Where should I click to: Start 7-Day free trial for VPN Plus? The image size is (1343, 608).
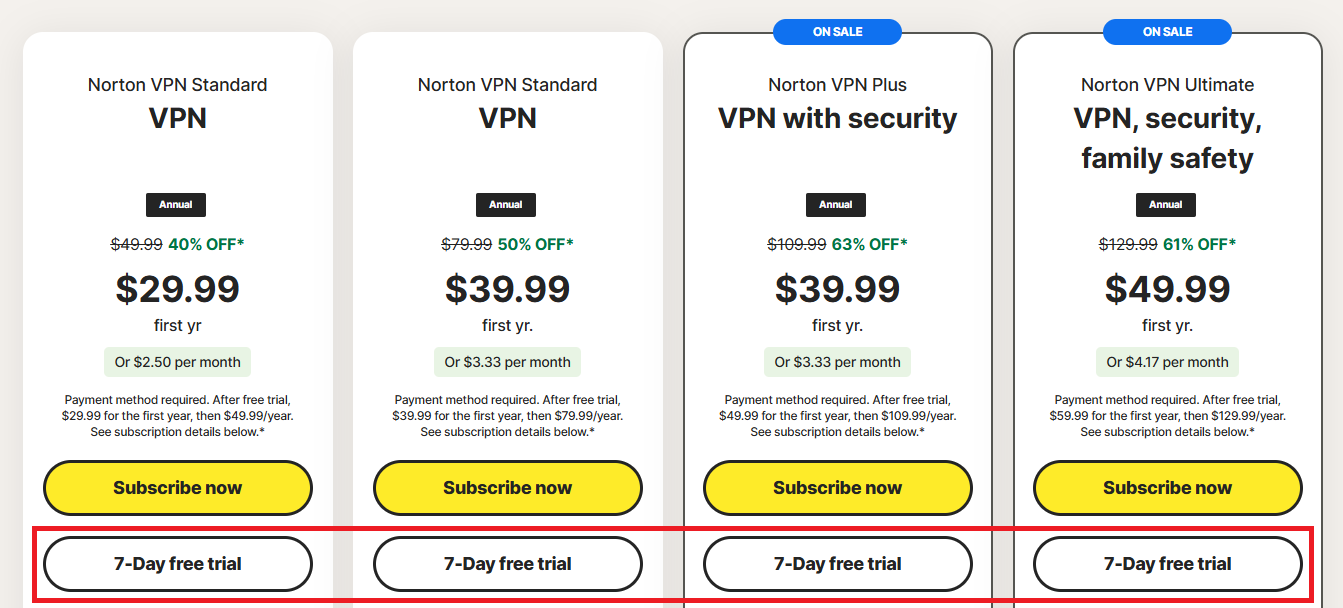point(838,564)
